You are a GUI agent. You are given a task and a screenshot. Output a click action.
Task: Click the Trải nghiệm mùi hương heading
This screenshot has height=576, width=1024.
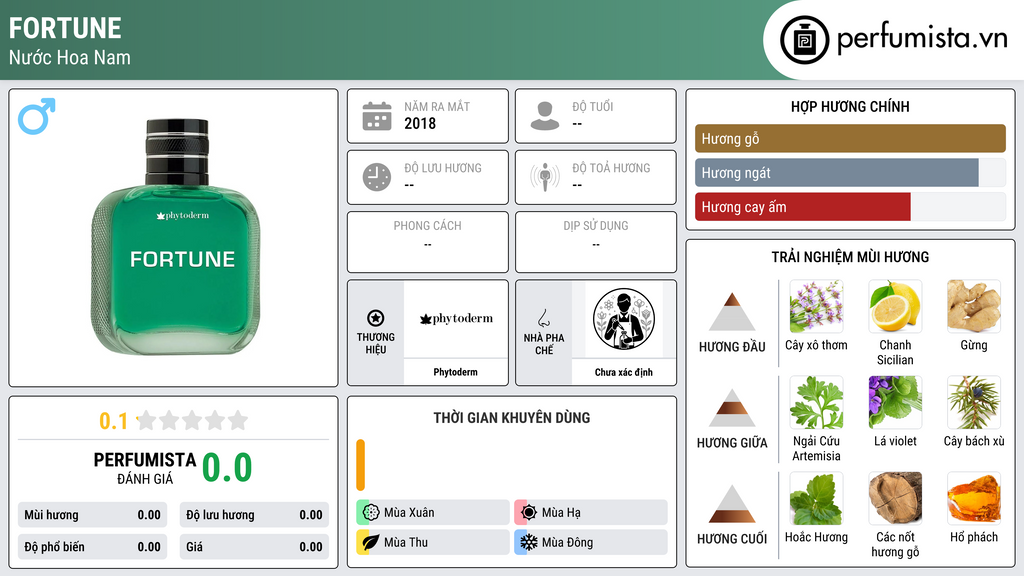coord(850,257)
